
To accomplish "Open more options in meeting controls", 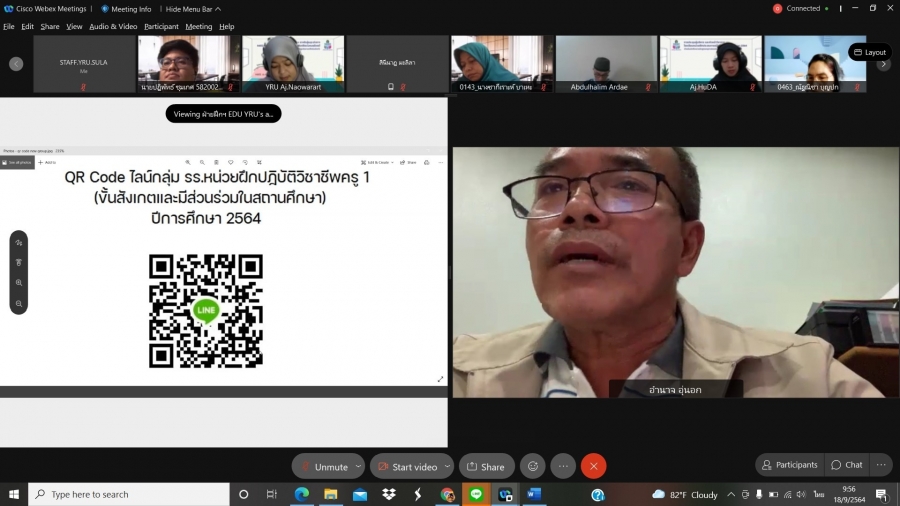I will (563, 466).
